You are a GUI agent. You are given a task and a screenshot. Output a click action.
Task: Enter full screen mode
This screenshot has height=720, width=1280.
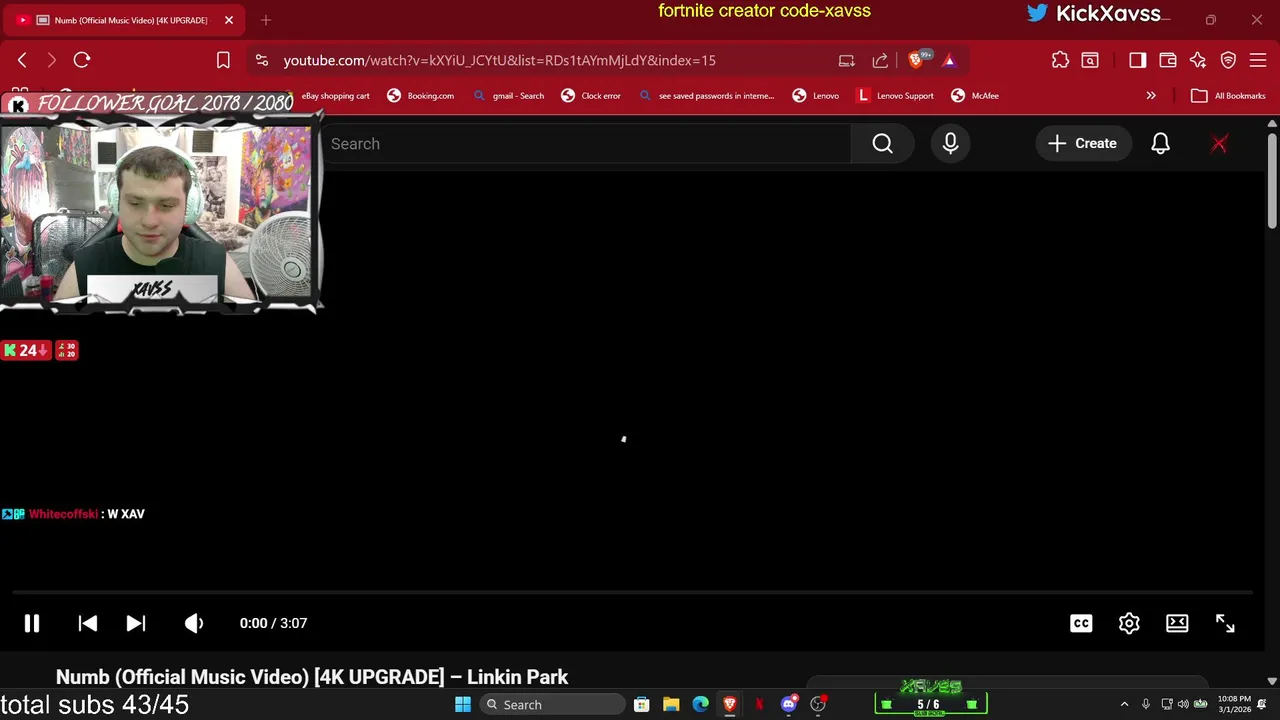point(1225,623)
